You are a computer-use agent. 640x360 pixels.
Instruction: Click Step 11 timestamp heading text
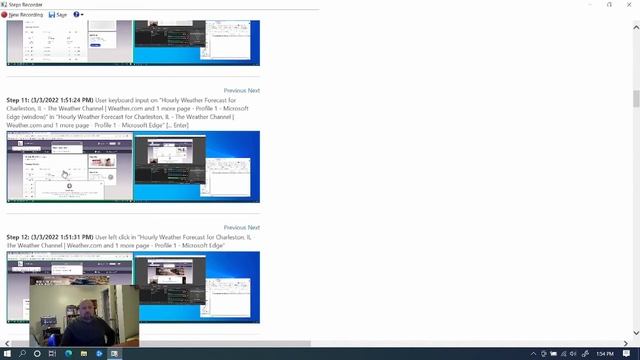pos(50,100)
